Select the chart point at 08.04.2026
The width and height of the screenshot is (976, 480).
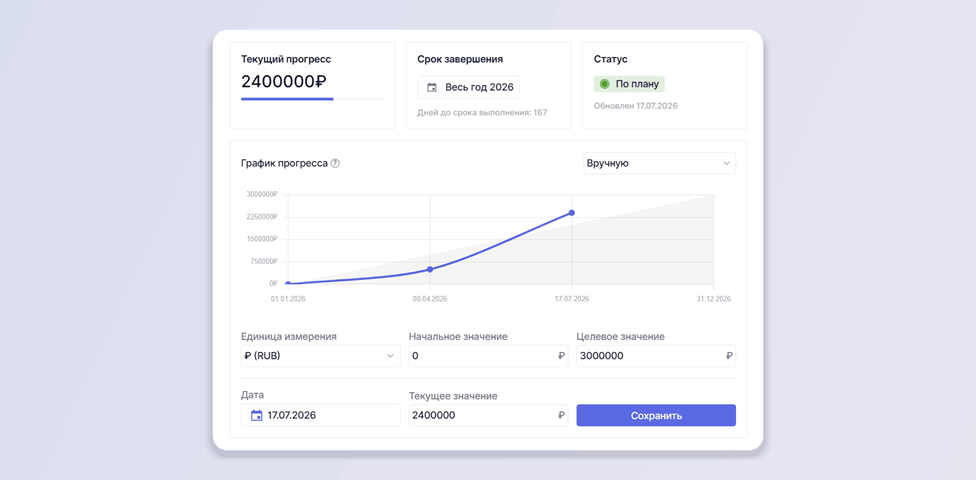coord(430,269)
